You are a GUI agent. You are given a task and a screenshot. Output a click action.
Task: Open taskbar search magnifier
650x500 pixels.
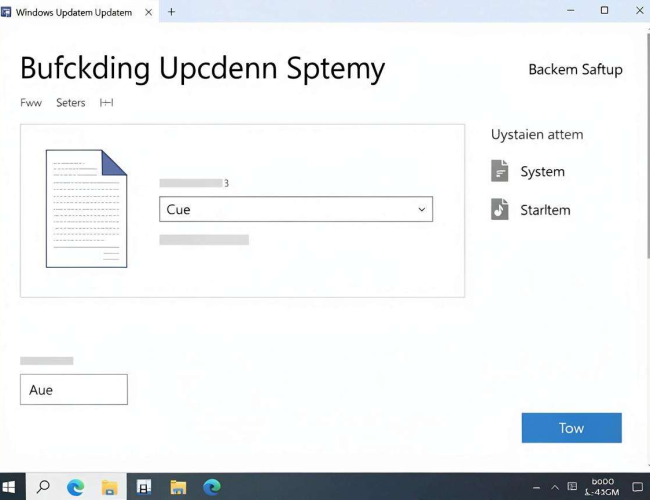click(43, 486)
